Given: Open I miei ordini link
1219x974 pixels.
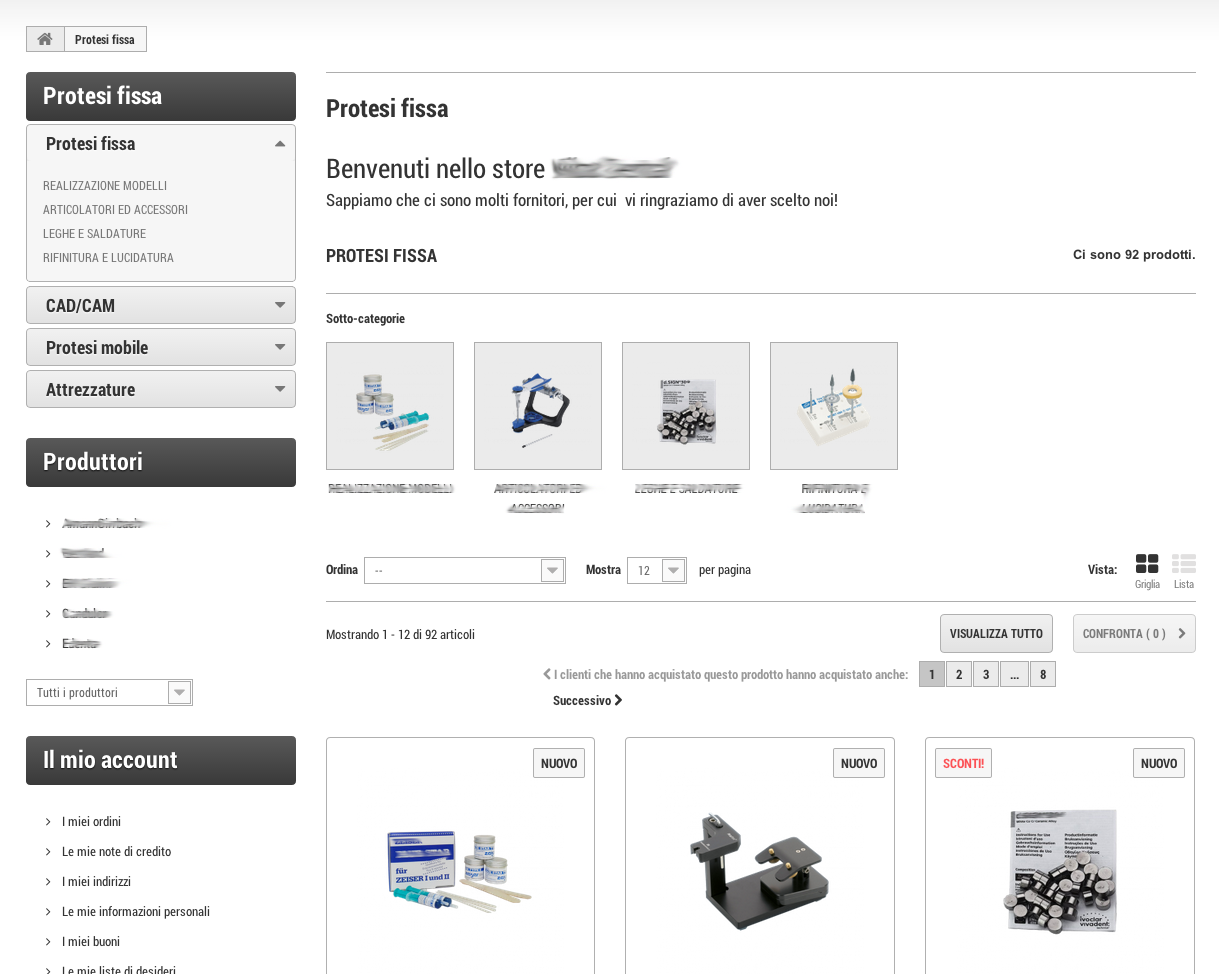Looking at the screenshot, I should (91, 822).
